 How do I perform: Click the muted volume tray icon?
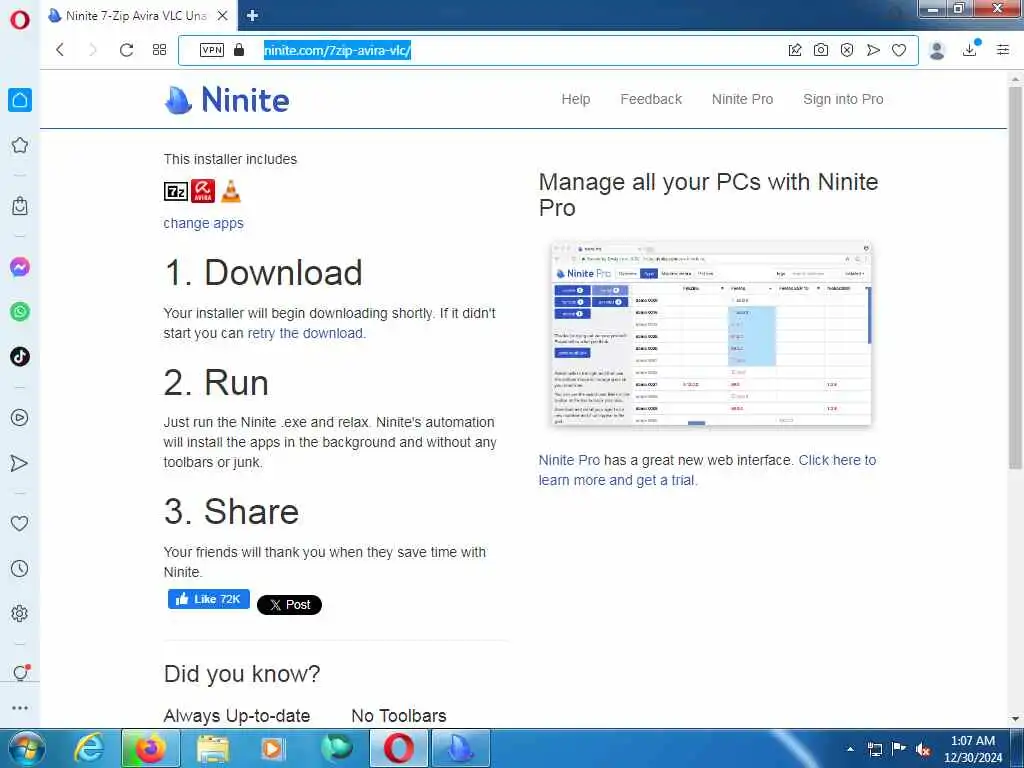tap(923, 749)
